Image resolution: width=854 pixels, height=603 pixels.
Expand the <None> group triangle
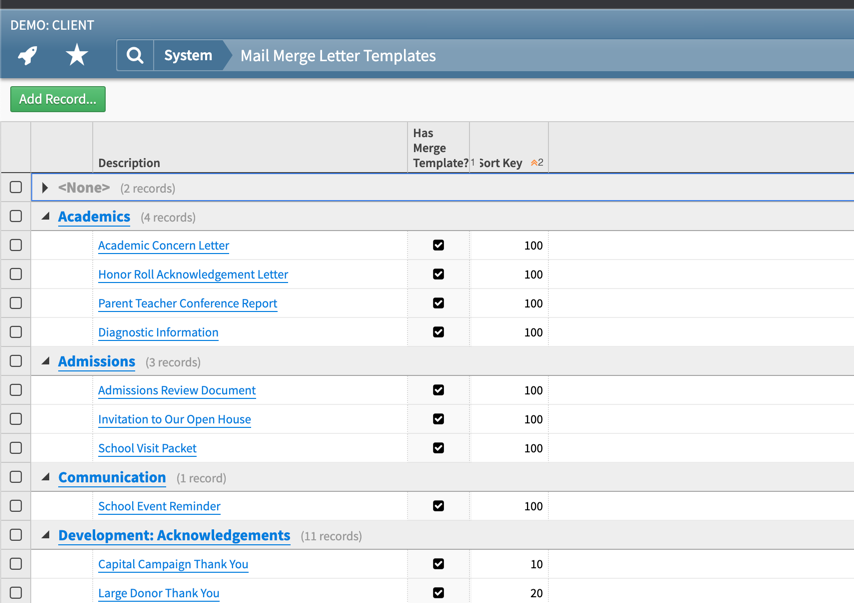(45, 188)
